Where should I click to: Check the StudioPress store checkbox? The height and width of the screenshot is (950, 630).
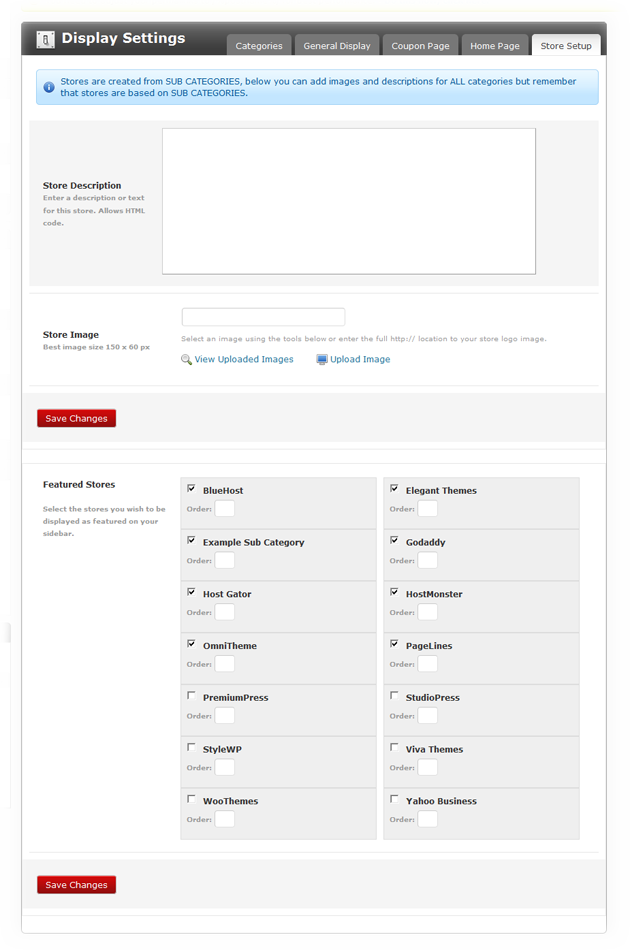[394, 696]
